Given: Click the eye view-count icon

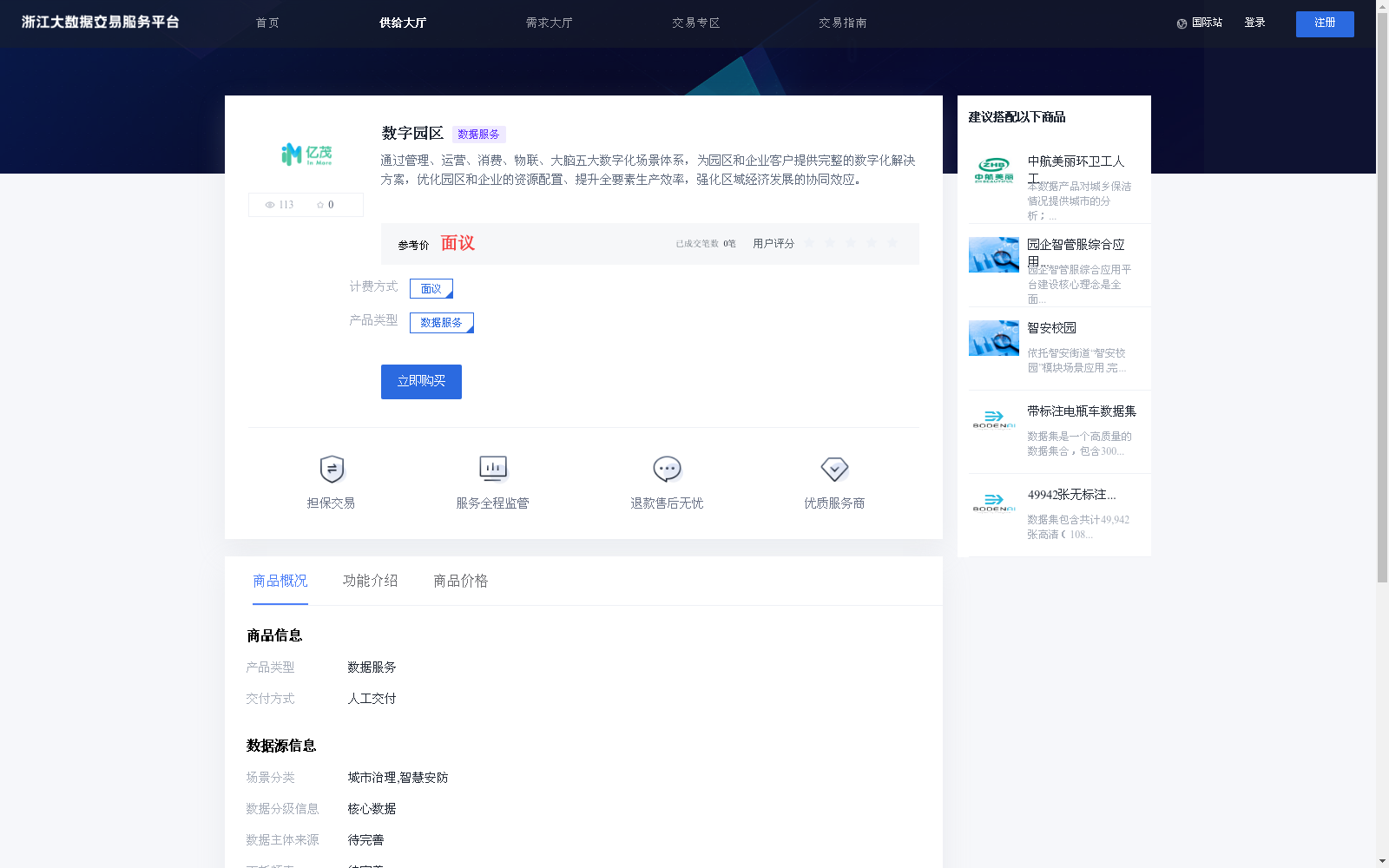Looking at the screenshot, I should pyautogui.click(x=270, y=205).
